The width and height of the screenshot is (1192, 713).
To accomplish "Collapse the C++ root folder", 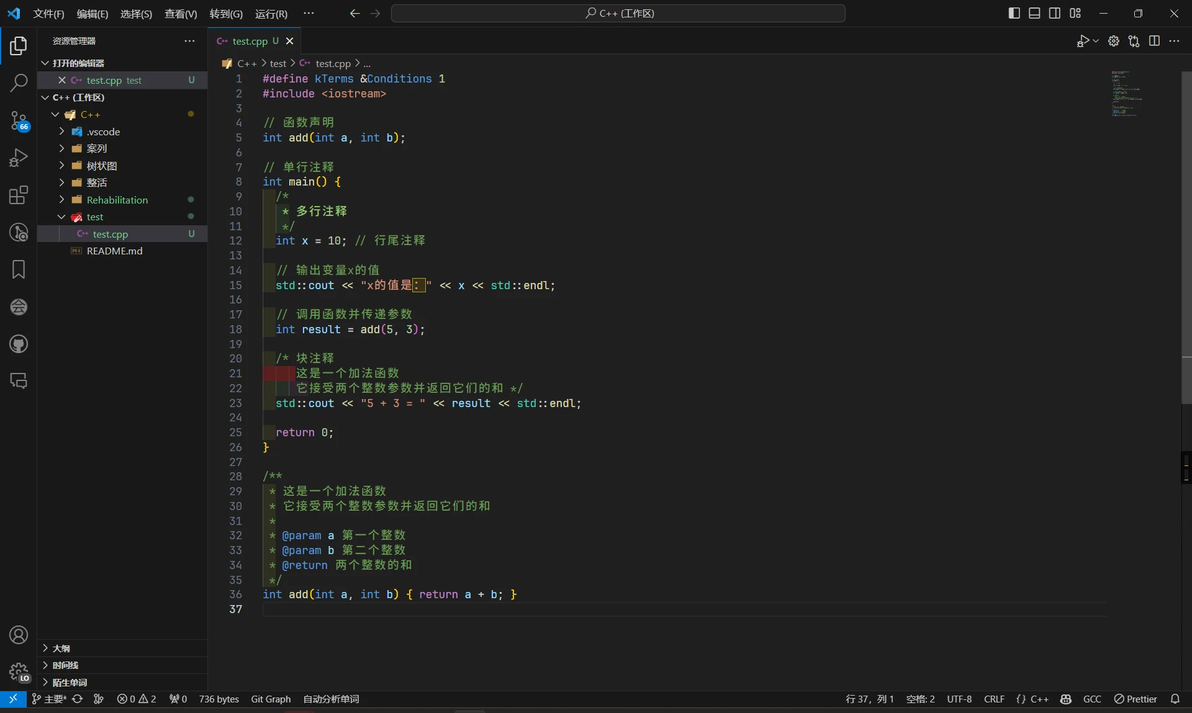I will [x=122, y=114].
